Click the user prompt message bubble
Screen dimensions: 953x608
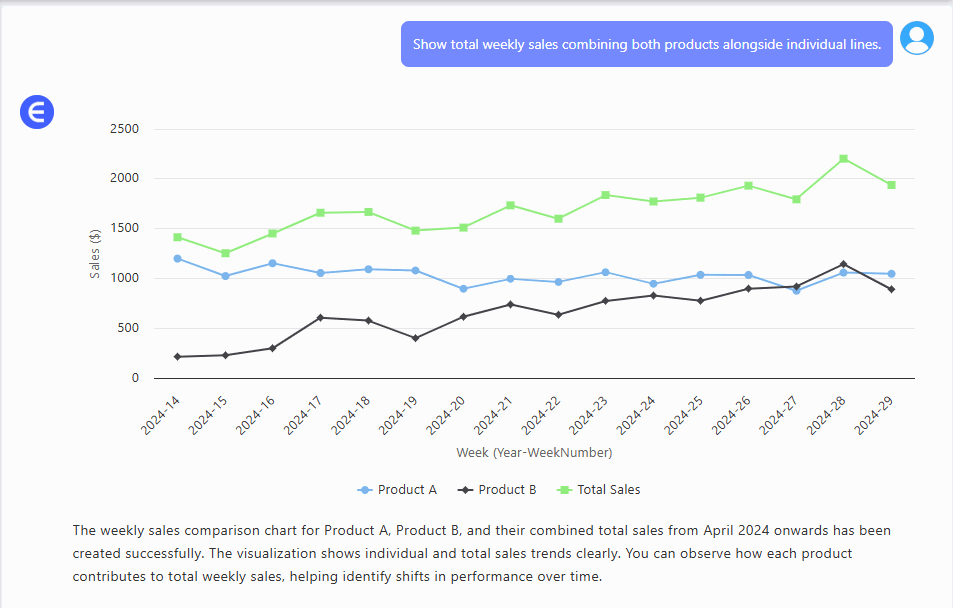(x=646, y=44)
